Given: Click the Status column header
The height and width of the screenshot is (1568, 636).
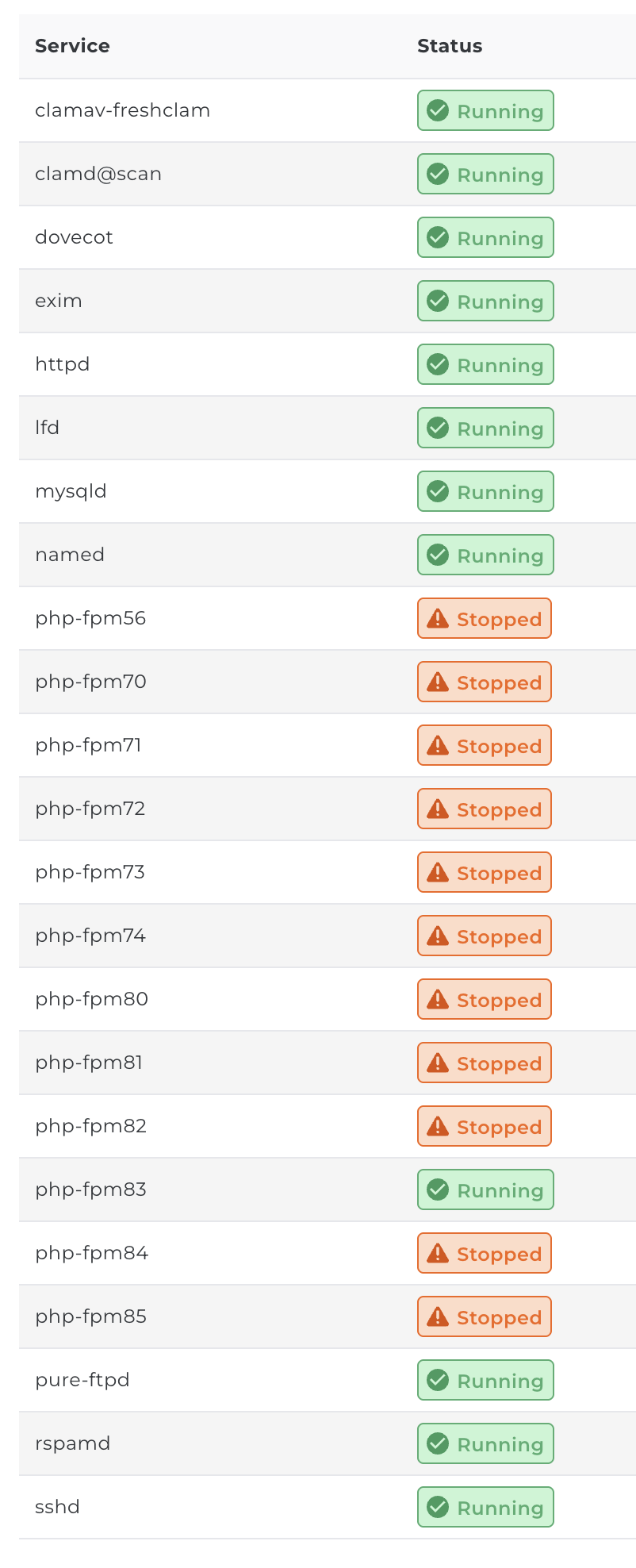Looking at the screenshot, I should pyautogui.click(x=450, y=46).
